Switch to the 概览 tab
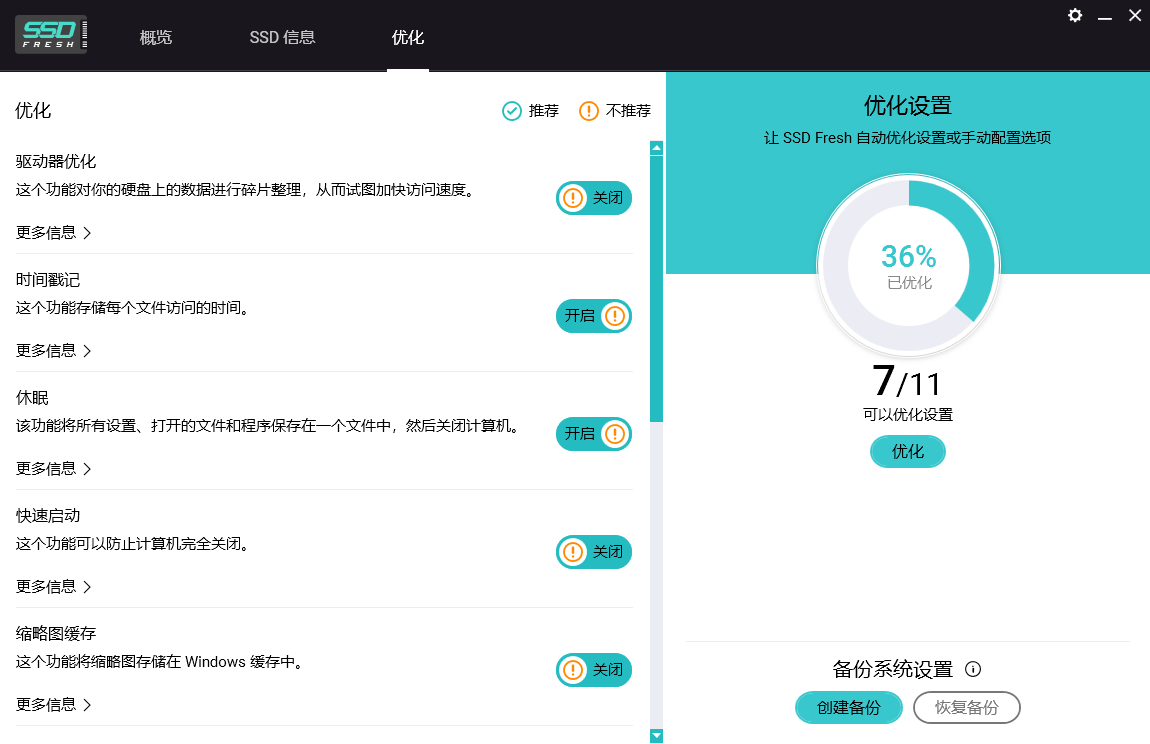Image resolution: width=1150 pixels, height=744 pixels. tap(156, 37)
